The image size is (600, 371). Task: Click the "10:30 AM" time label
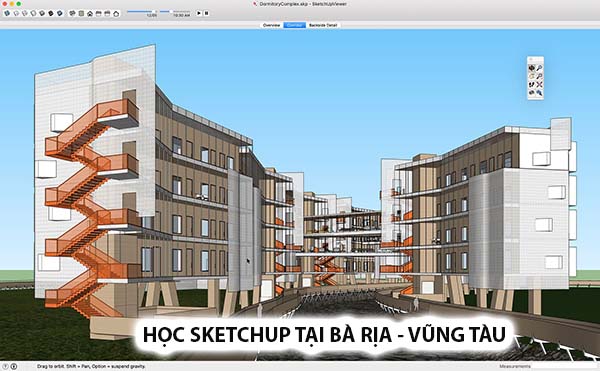coord(181,16)
